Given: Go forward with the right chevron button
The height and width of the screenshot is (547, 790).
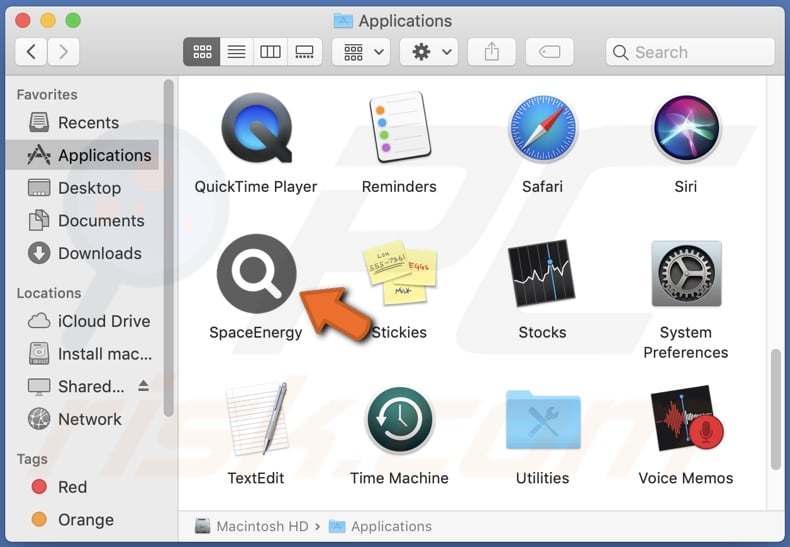Looking at the screenshot, I should point(63,51).
